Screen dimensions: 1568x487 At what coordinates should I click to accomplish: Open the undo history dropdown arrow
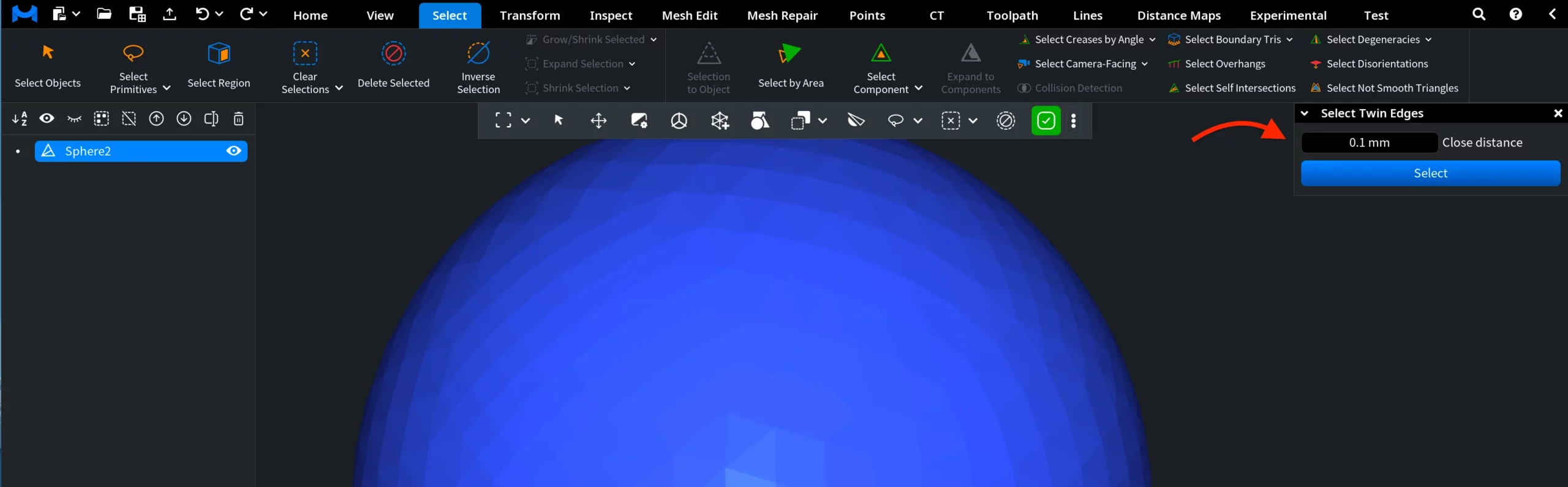coord(219,13)
